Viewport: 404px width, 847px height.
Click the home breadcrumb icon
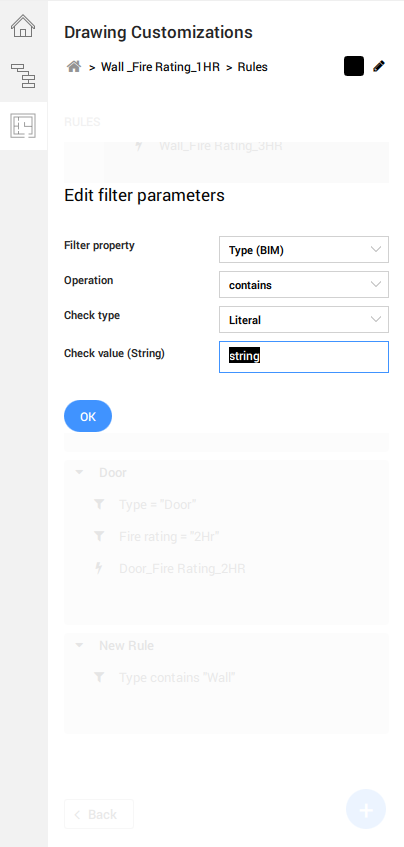click(74, 67)
